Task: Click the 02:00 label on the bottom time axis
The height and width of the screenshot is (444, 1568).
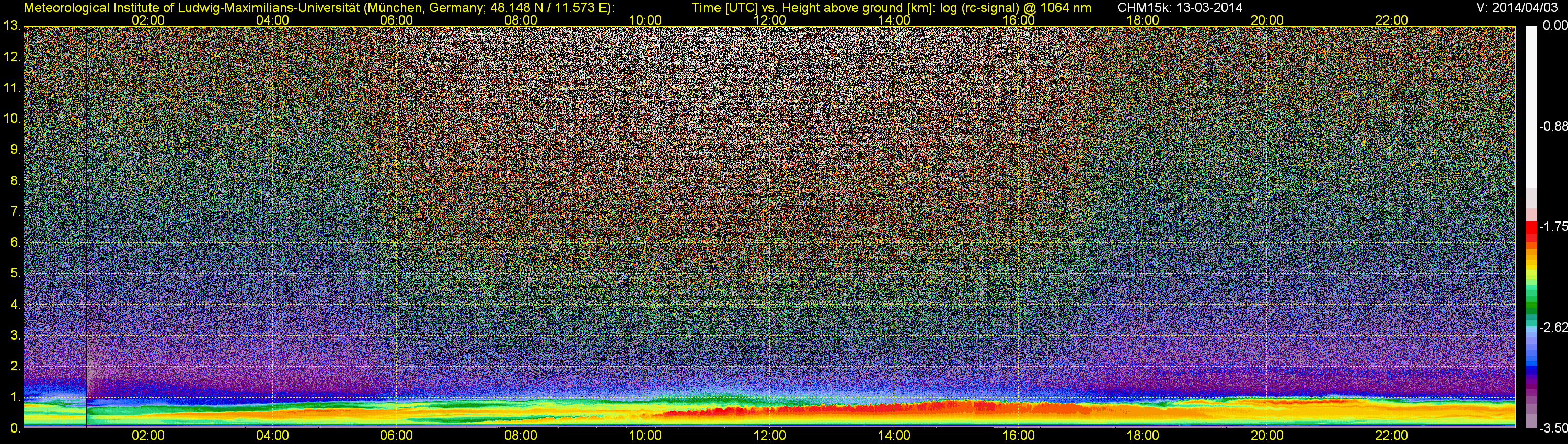Action: pyautogui.click(x=148, y=436)
